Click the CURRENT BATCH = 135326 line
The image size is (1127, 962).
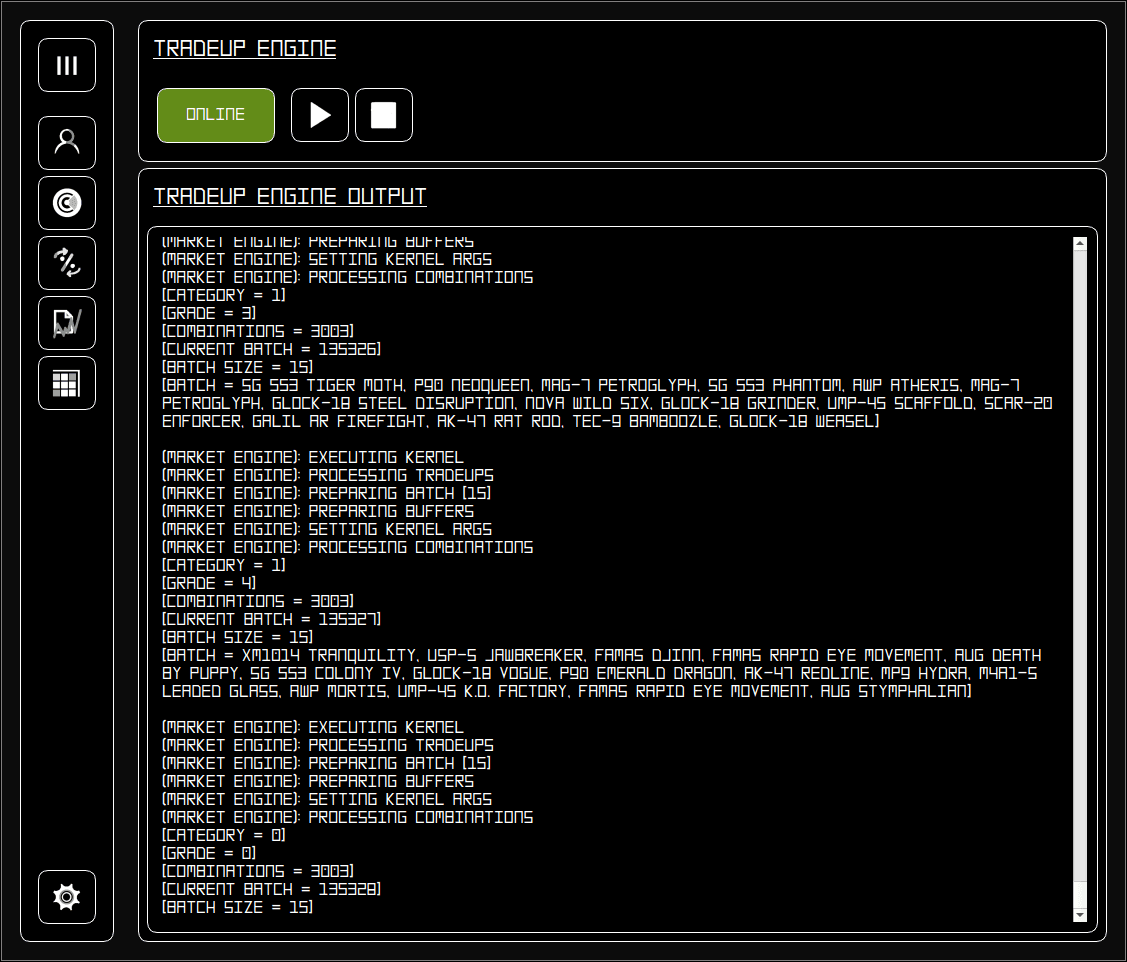pyautogui.click(x=271, y=349)
